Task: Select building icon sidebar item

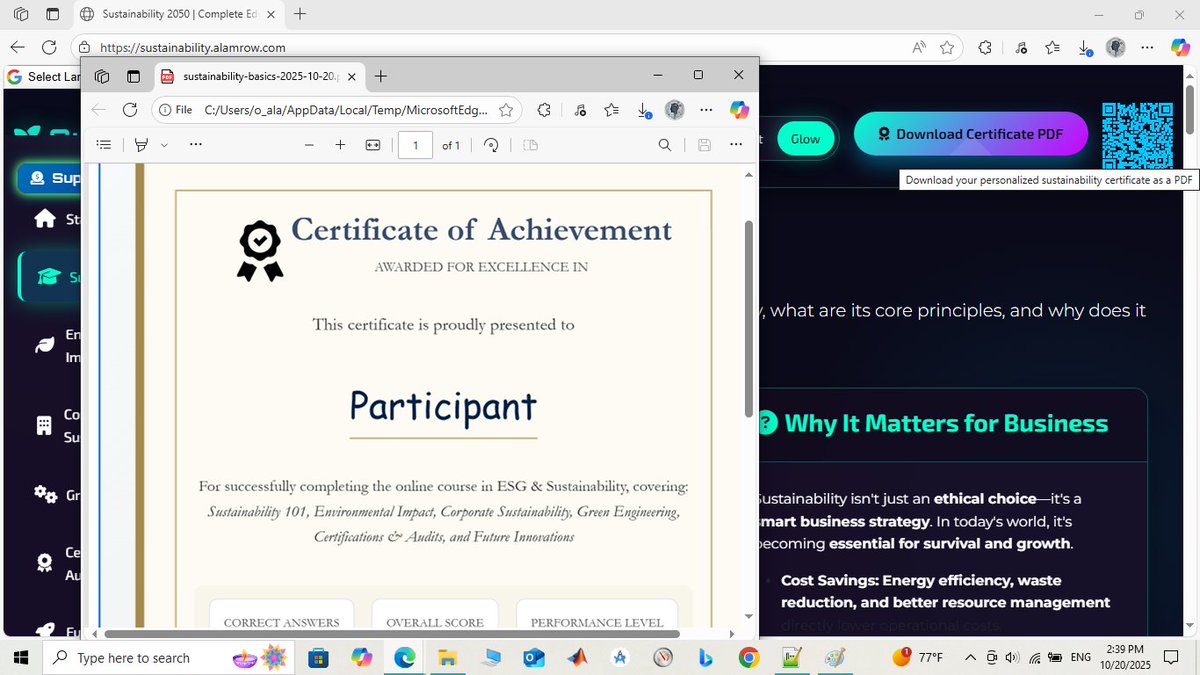Action: pyautogui.click(x=44, y=425)
